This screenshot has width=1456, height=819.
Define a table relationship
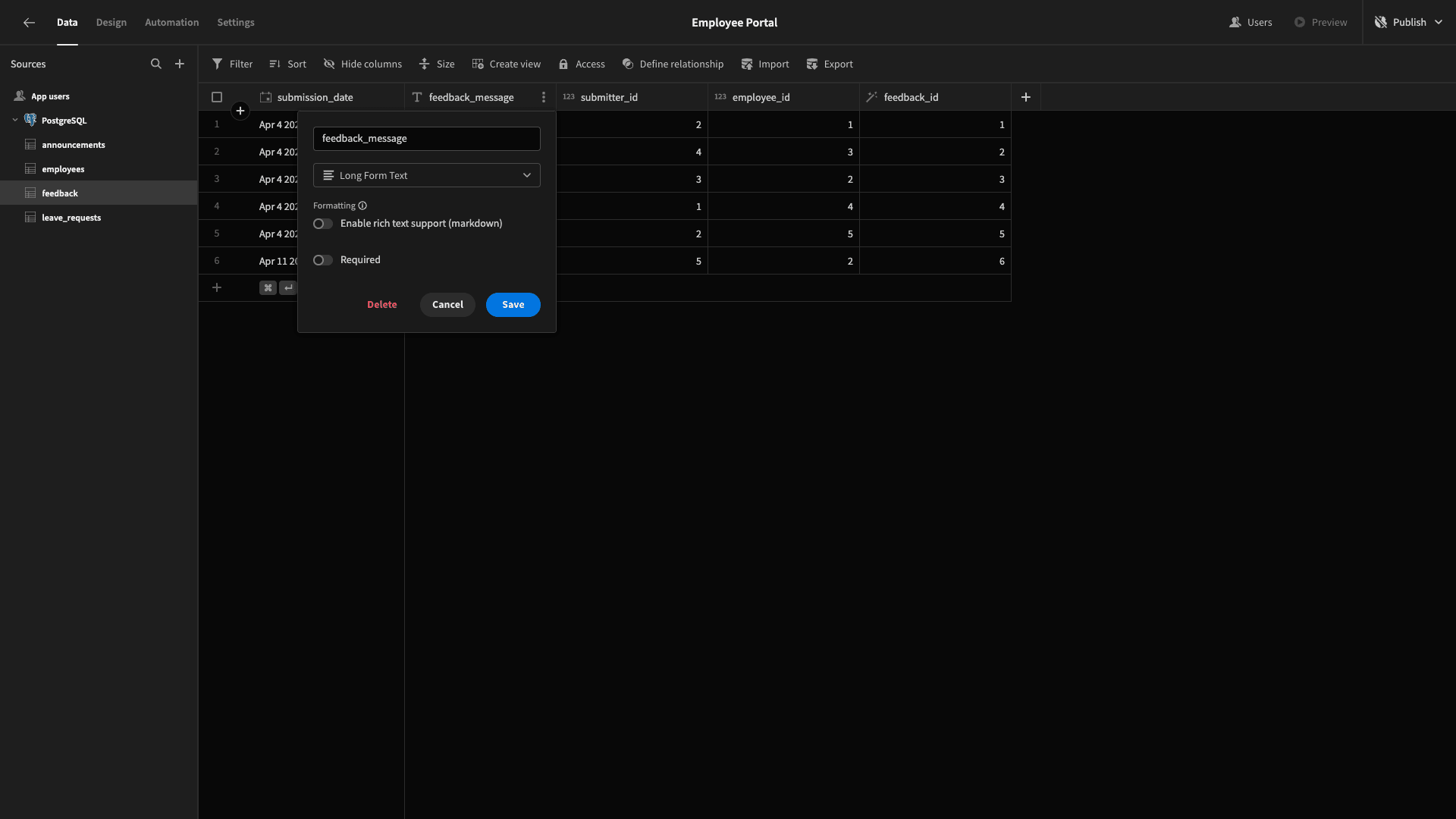[x=673, y=64]
